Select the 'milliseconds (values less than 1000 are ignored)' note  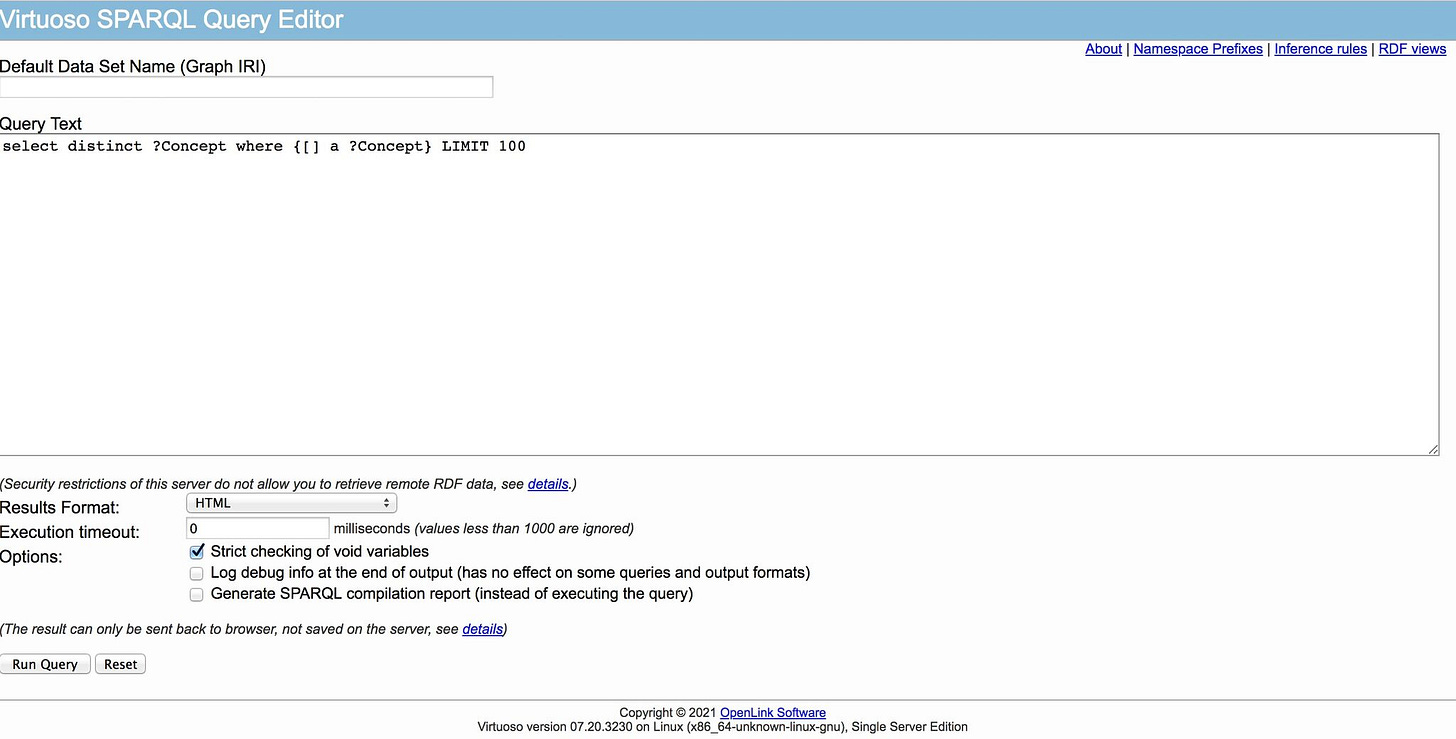pos(483,528)
